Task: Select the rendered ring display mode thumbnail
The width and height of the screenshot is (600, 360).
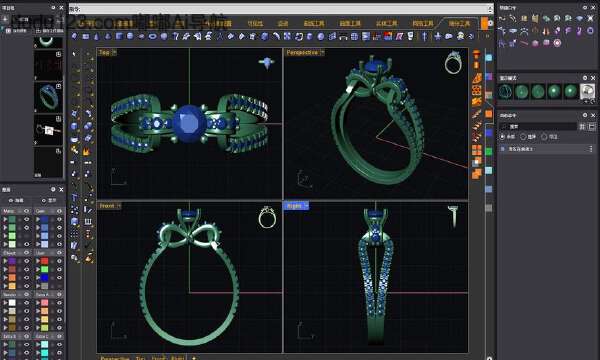Action: tap(587, 91)
